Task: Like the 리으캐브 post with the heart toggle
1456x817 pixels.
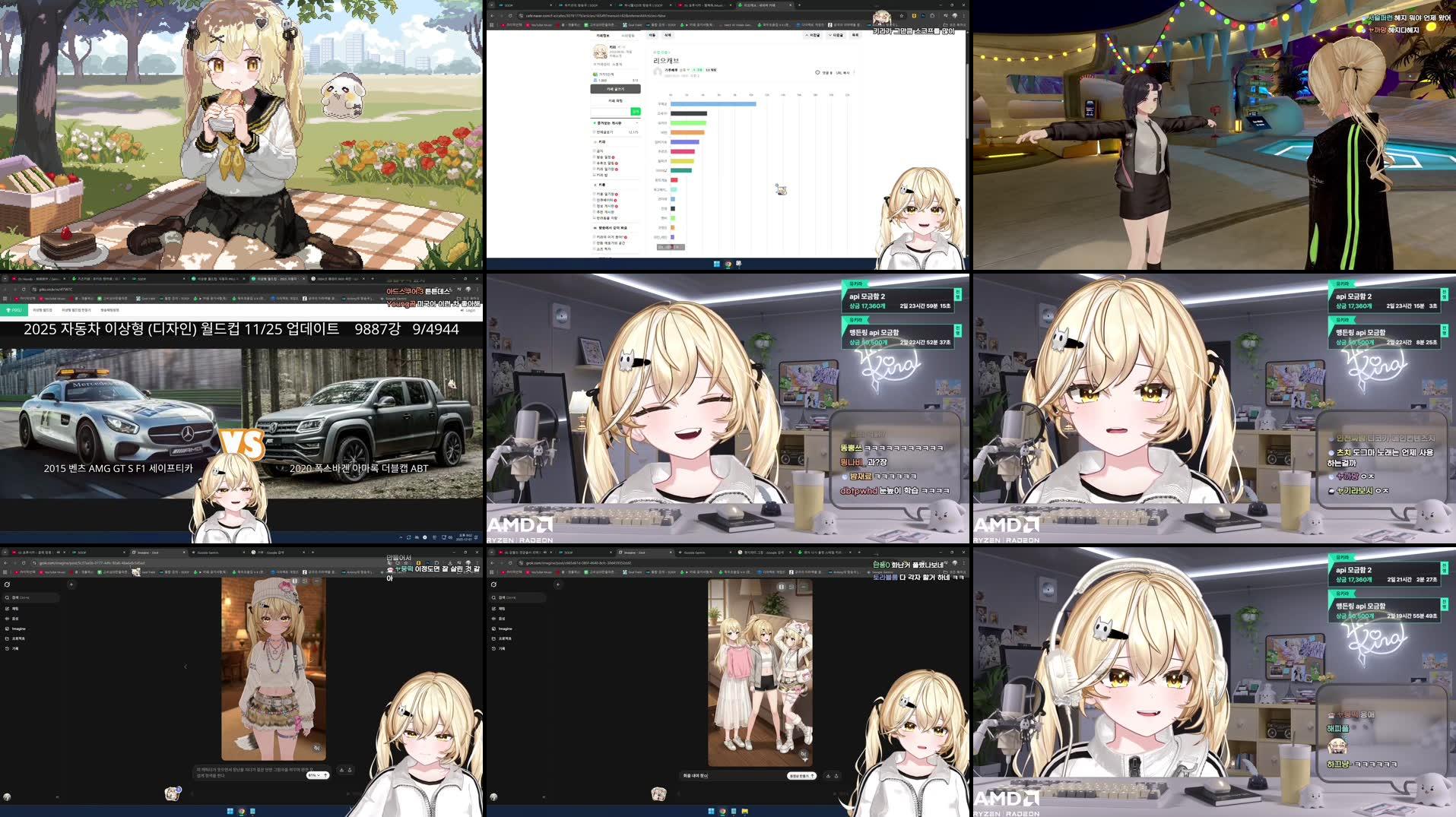Action: coord(817,72)
